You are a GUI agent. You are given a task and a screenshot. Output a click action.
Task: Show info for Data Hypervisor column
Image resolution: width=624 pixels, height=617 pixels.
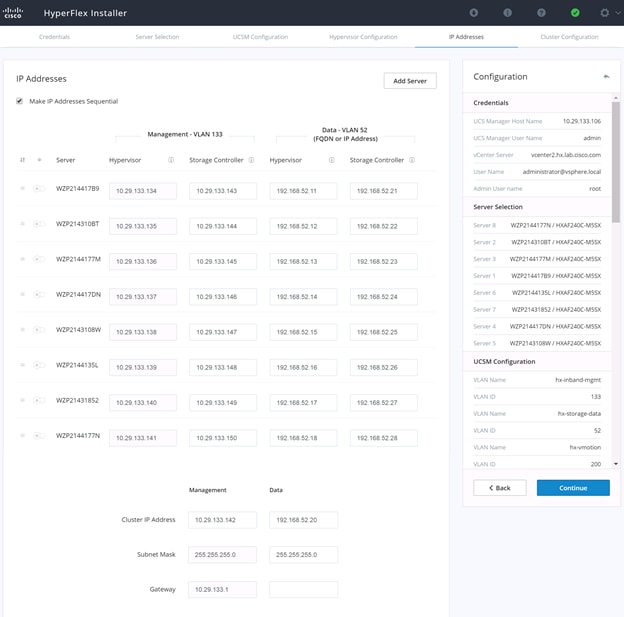pyautogui.click(x=331, y=160)
